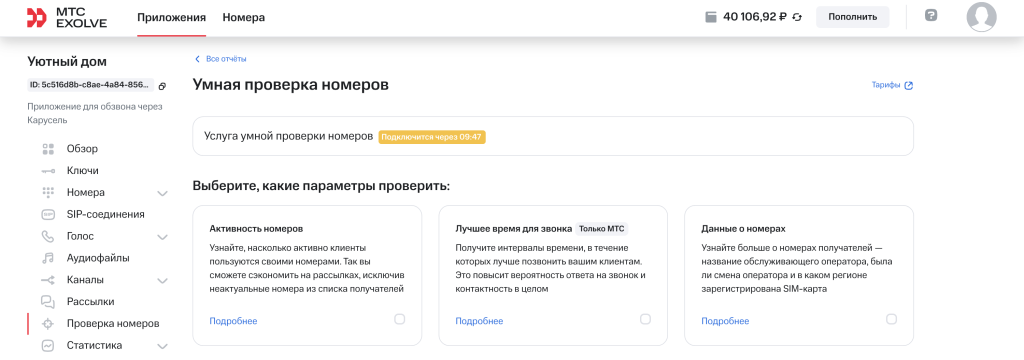Copy the application ID
Viewport: 1024px width, 360px height.
pyautogui.click(x=163, y=86)
